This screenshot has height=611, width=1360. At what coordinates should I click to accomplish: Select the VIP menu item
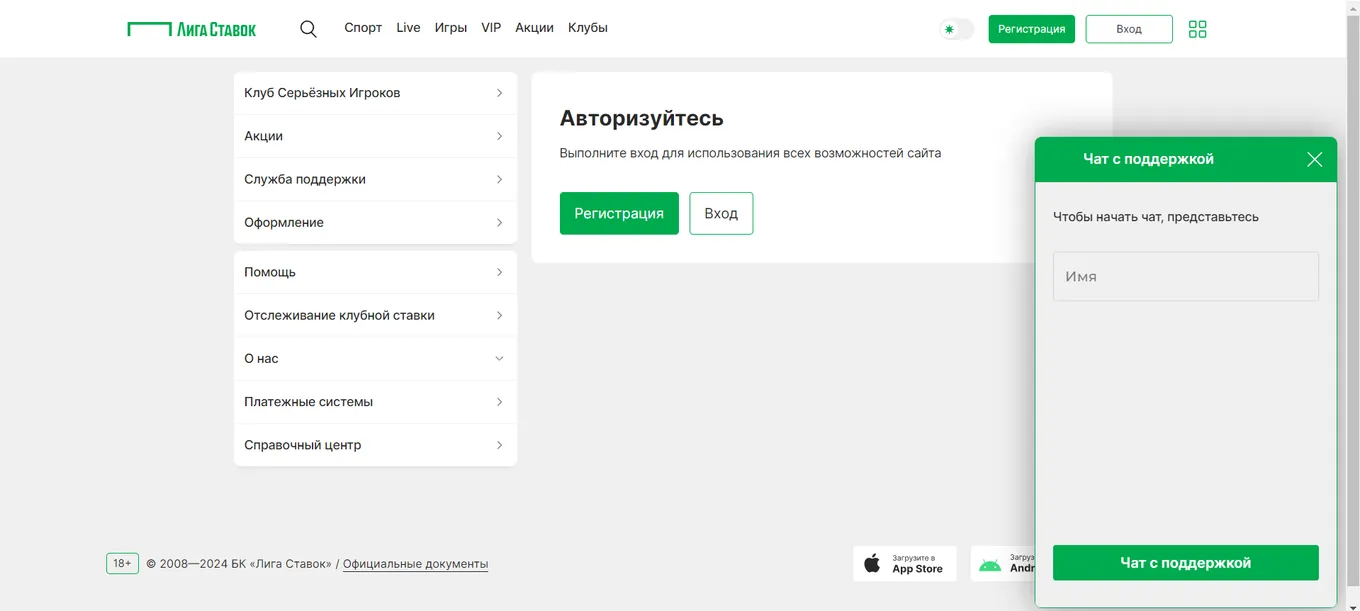click(491, 28)
